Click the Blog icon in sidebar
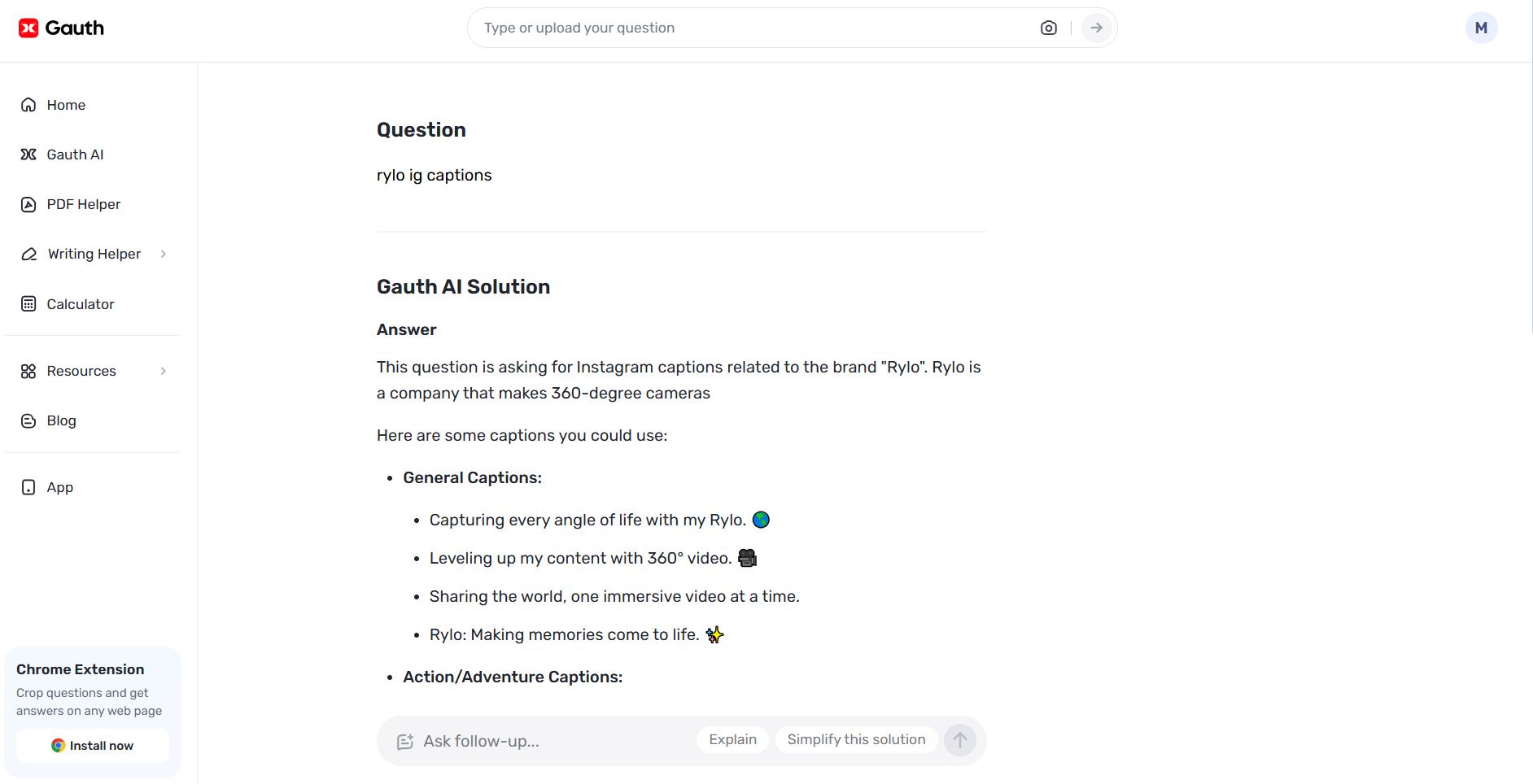Screen dimensions: 1533x784 pos(28,420)
